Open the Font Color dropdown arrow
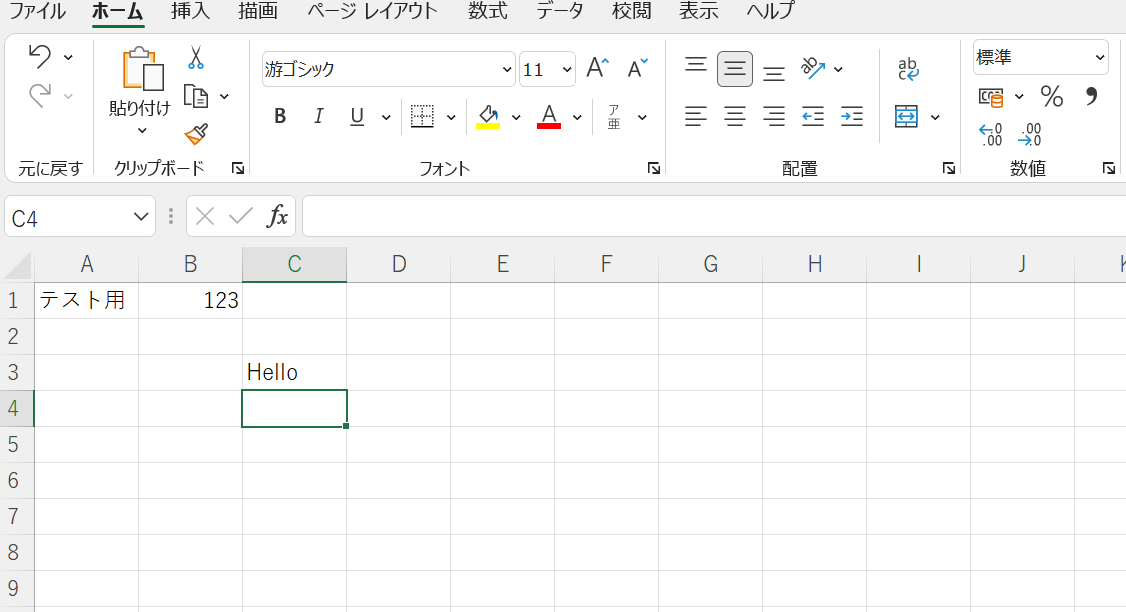 coord(576,117)
